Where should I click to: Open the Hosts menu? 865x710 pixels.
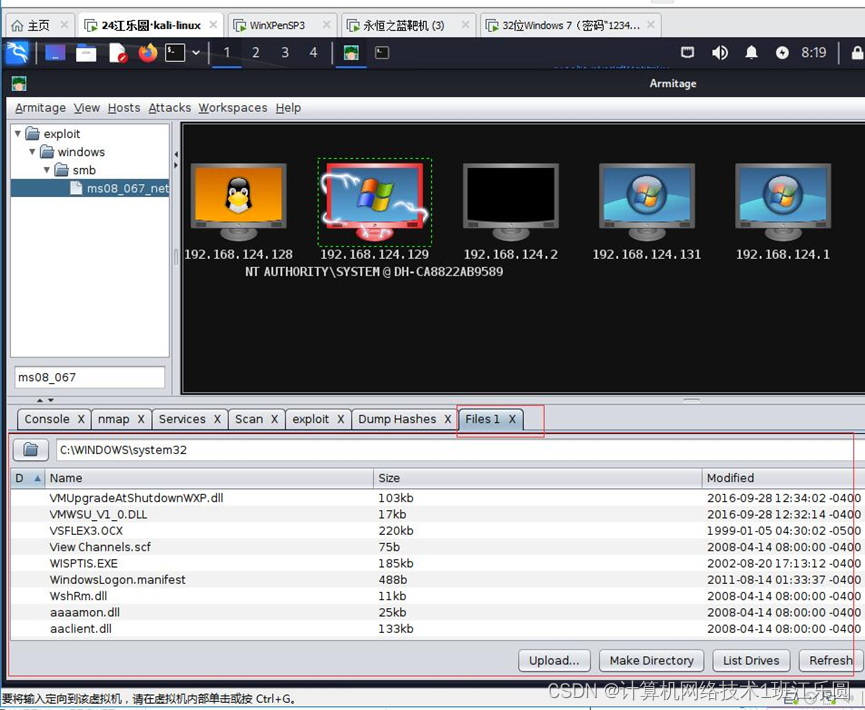(124, 108)
